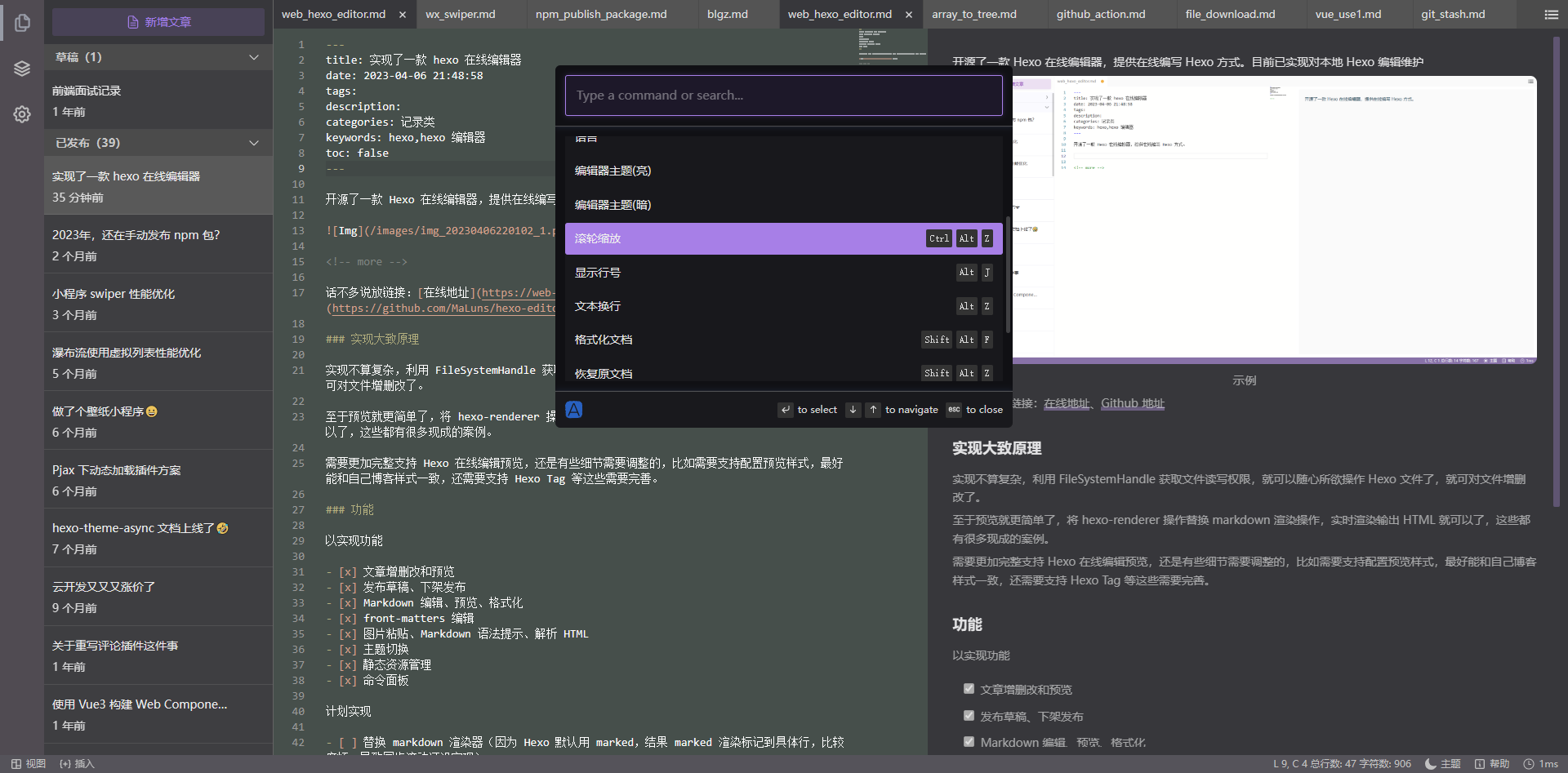The width and height of the screenshot is (1568, 773).
Task: Switch to github_action.md tab
Action: click(x=1111, y=15)
